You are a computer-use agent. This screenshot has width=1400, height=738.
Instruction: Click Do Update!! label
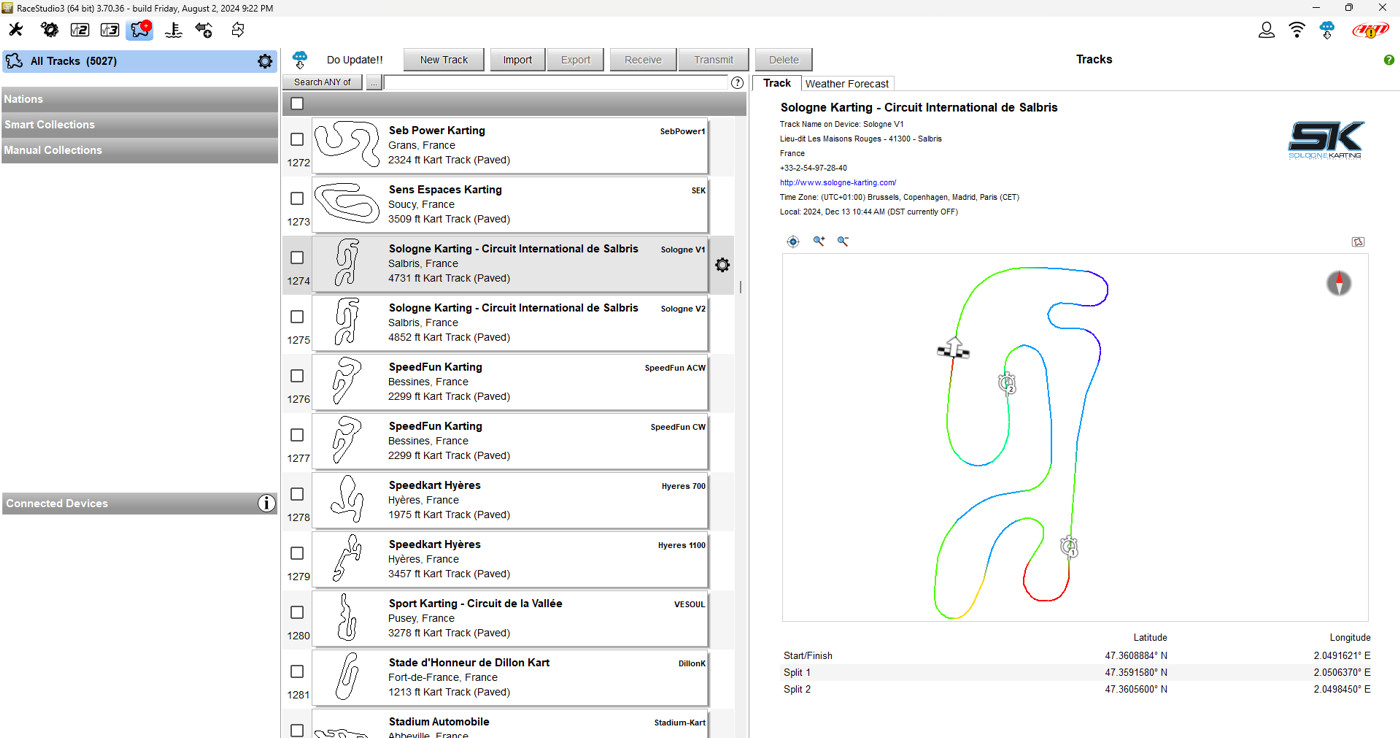pos(355,60)
